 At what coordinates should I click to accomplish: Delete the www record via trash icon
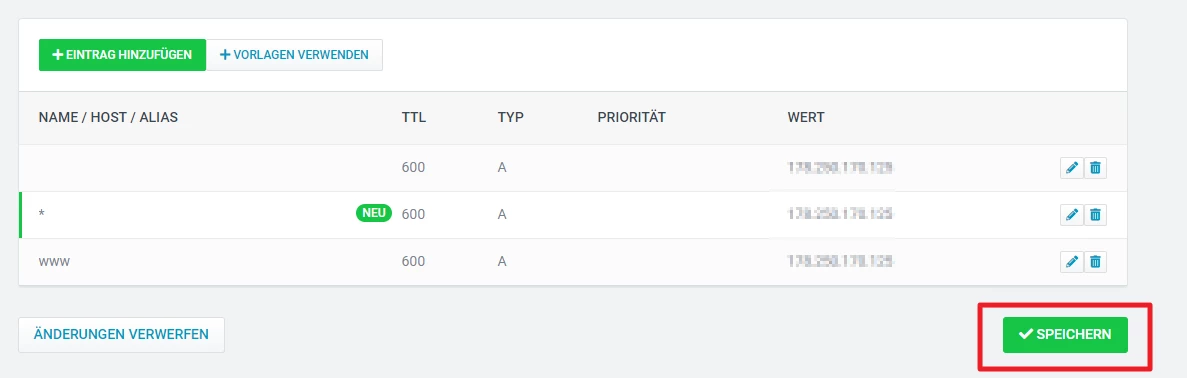pos(1095,262)
